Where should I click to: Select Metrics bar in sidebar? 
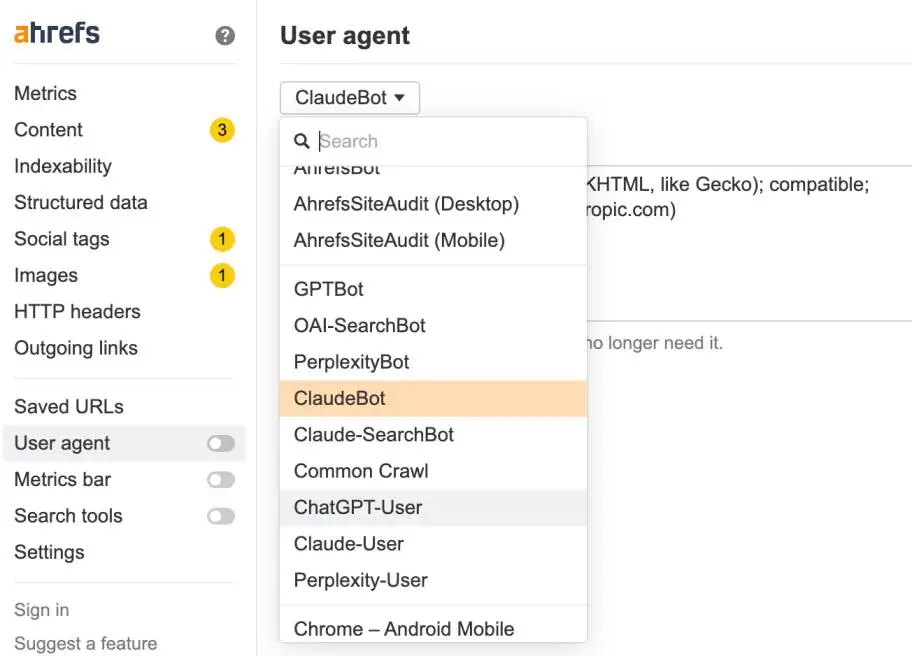62,480
